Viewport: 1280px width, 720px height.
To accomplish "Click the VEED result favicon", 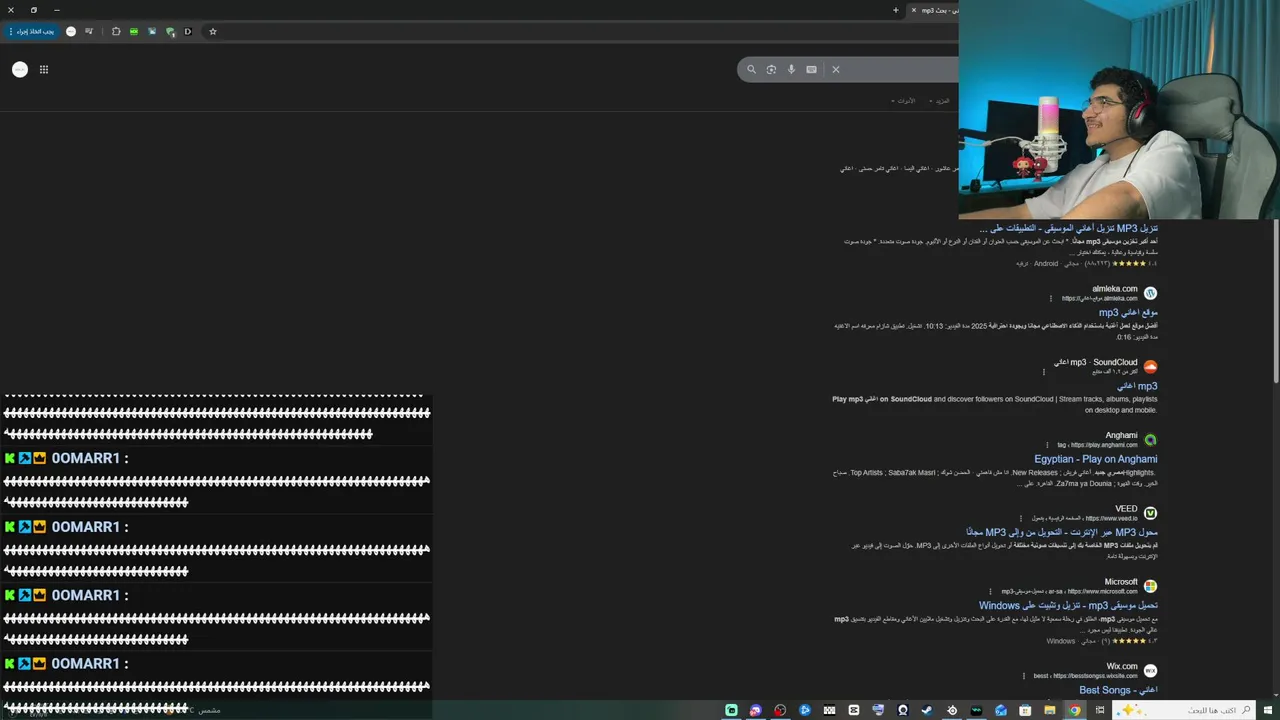I will pos(1150,513).
